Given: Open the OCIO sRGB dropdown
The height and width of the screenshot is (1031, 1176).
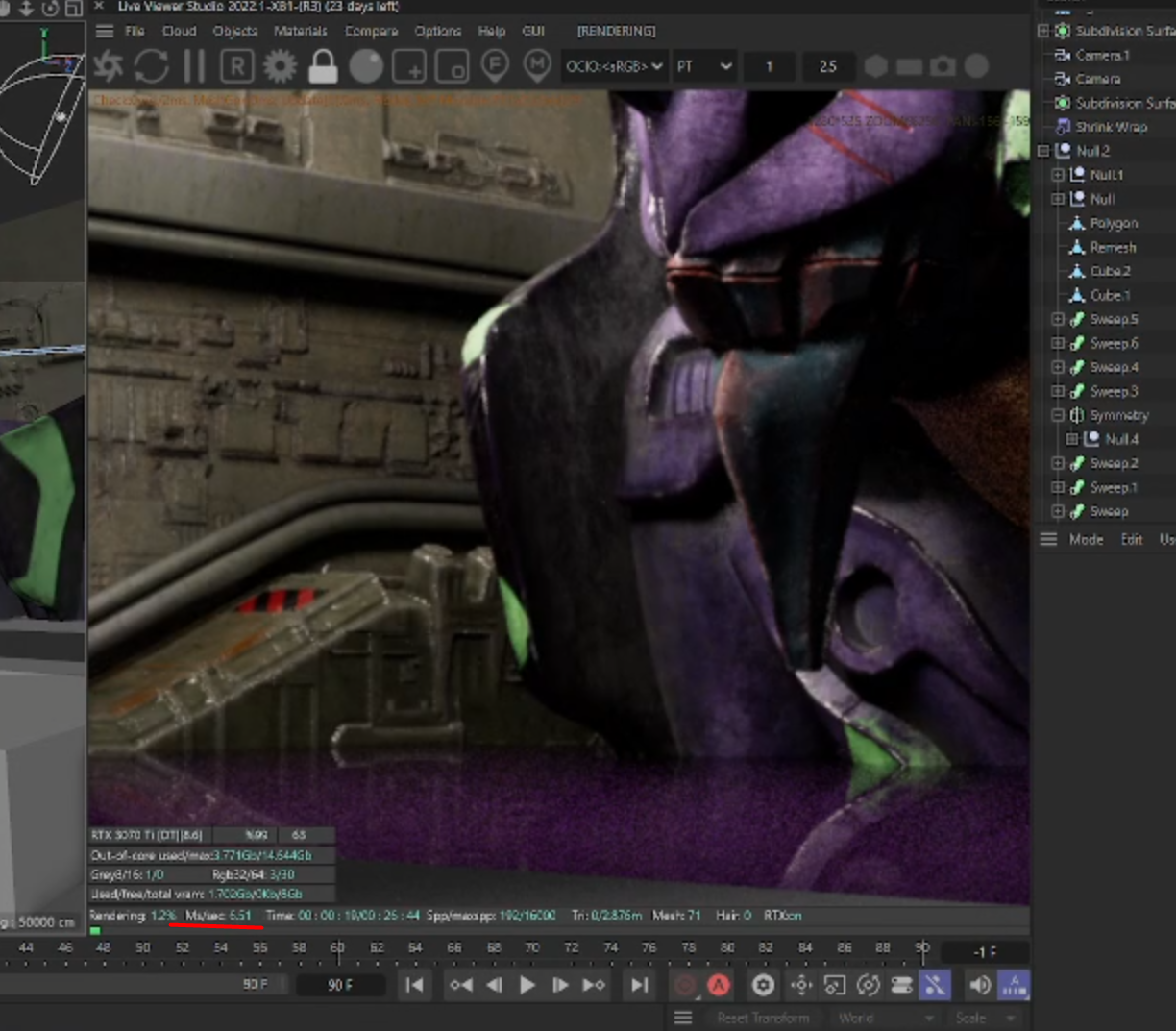Looking at the screenshot, I should [x=614, y=66].
